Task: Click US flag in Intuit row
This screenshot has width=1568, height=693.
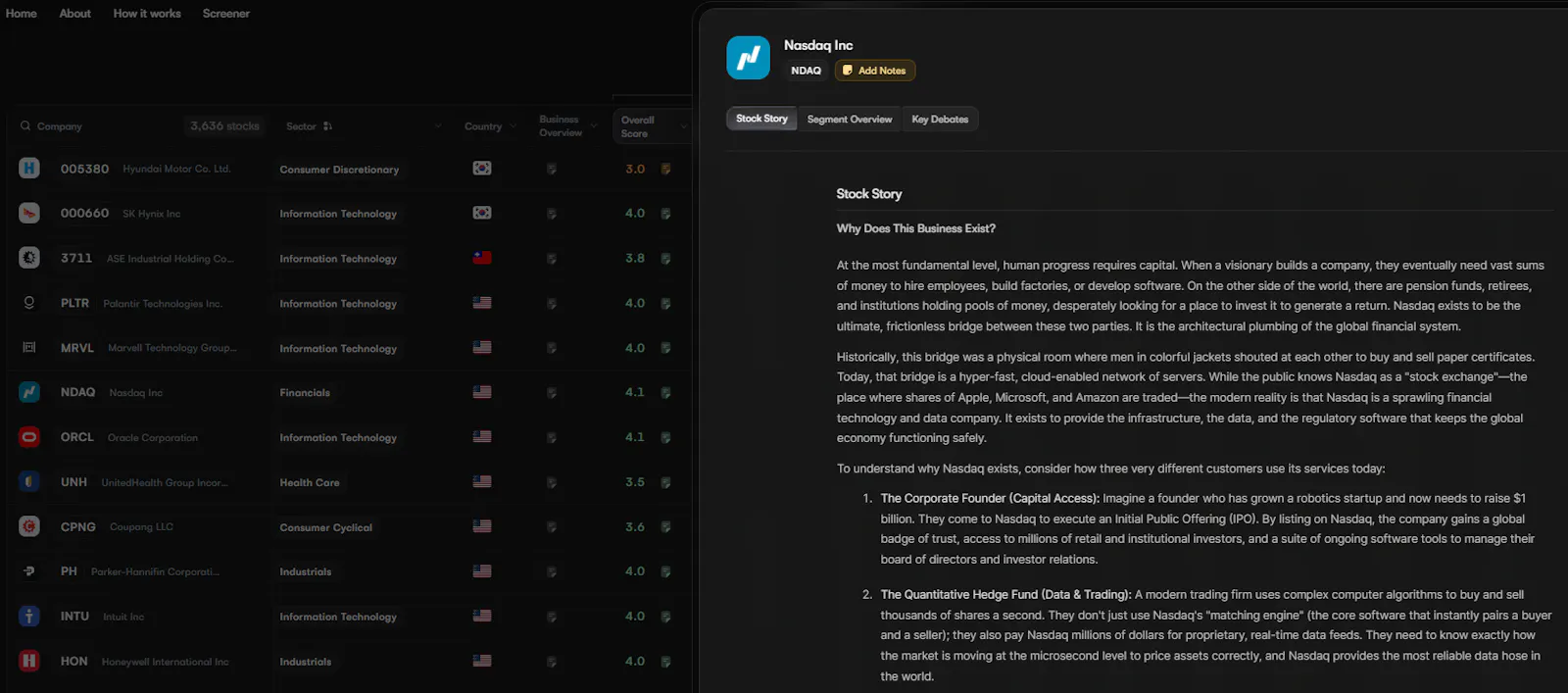Action: tap(482, 617)
